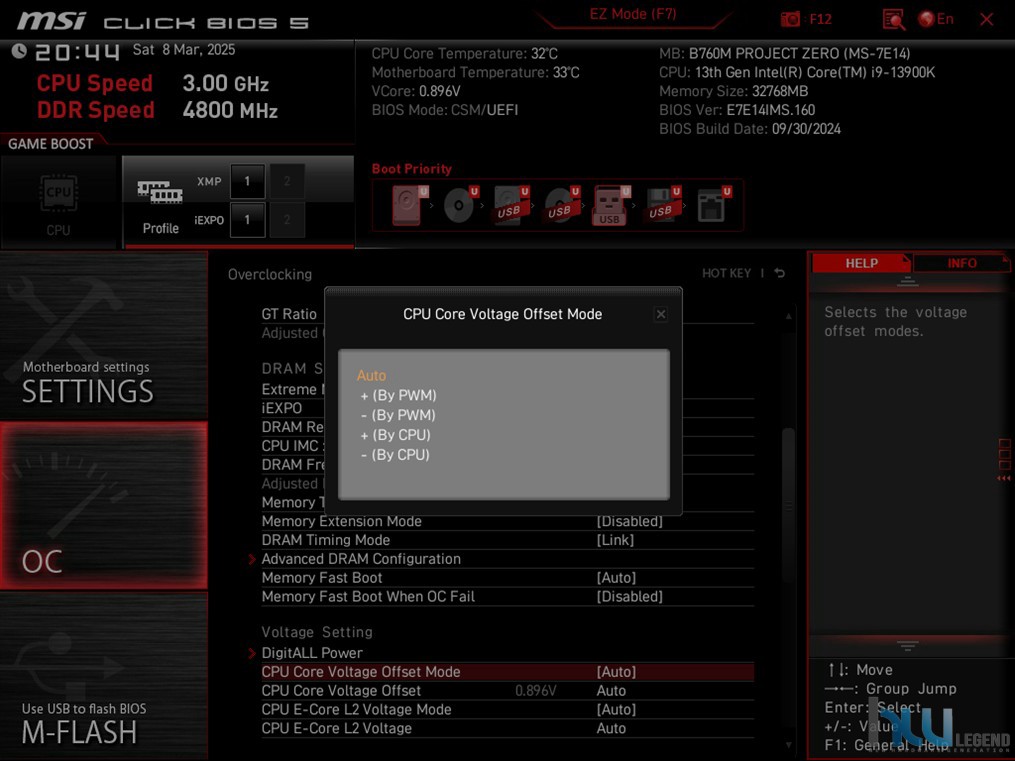Screen dimensions: 1015x761
Task: Click the GAME BOOST label
Action: [50, 144]
